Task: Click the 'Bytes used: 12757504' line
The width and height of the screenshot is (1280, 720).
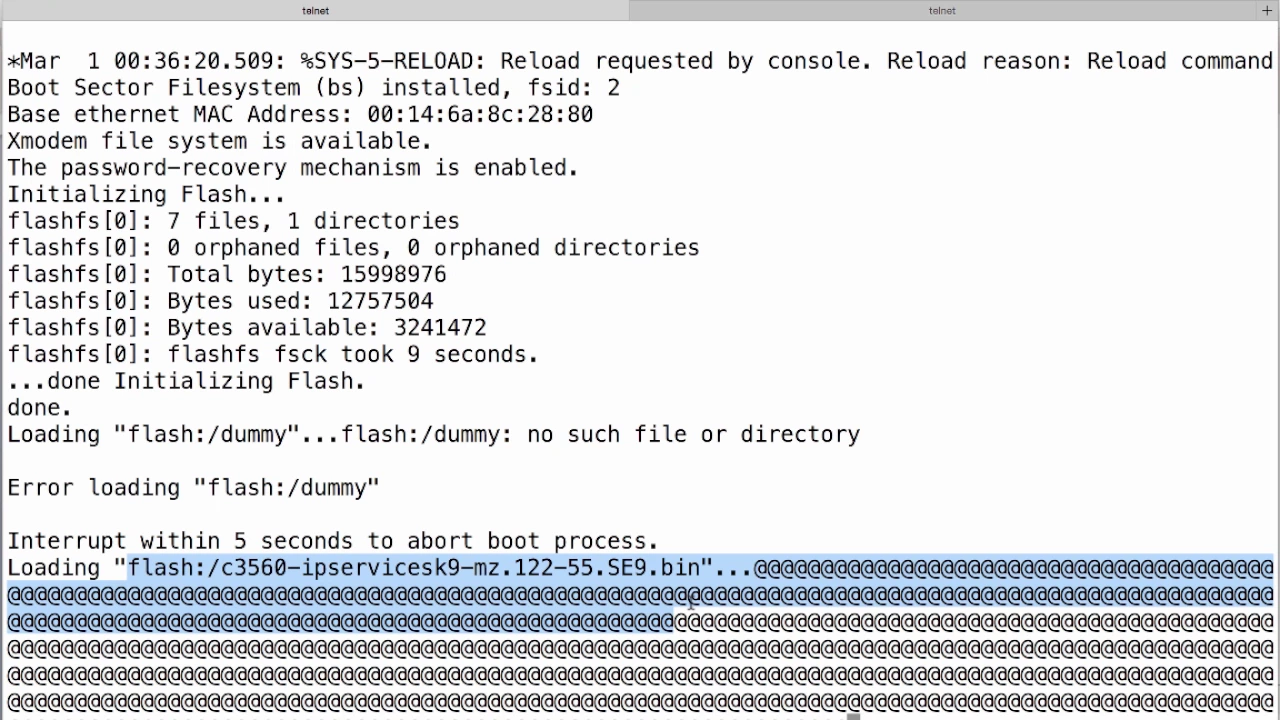Action: coord(221,301)
